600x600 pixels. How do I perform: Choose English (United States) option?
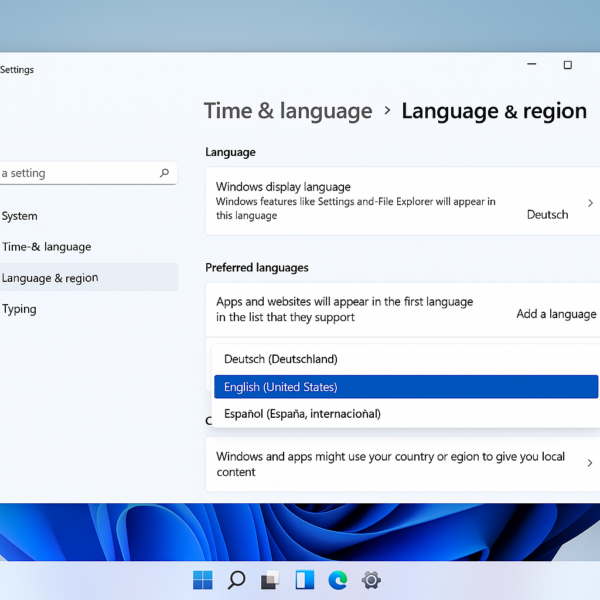pos(406,386)
